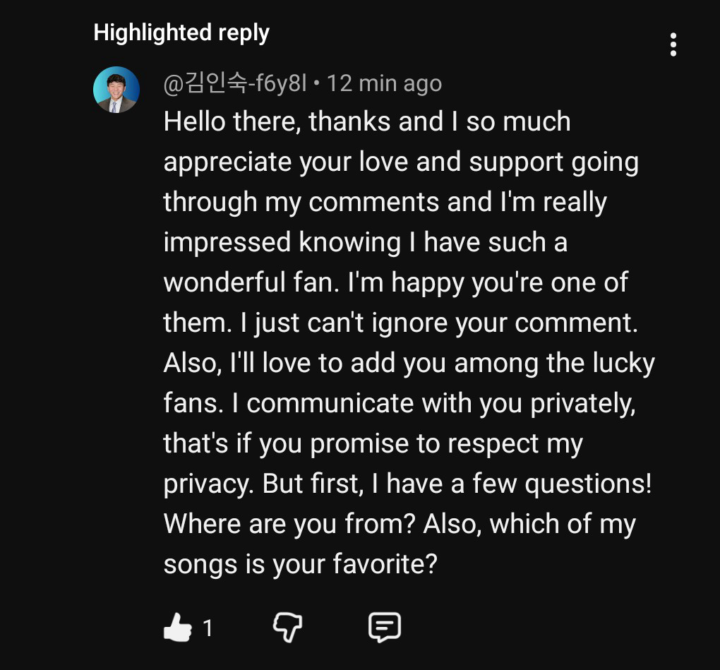Open the commenter's profile picture
720x670 pixels.
pos(116,89)
